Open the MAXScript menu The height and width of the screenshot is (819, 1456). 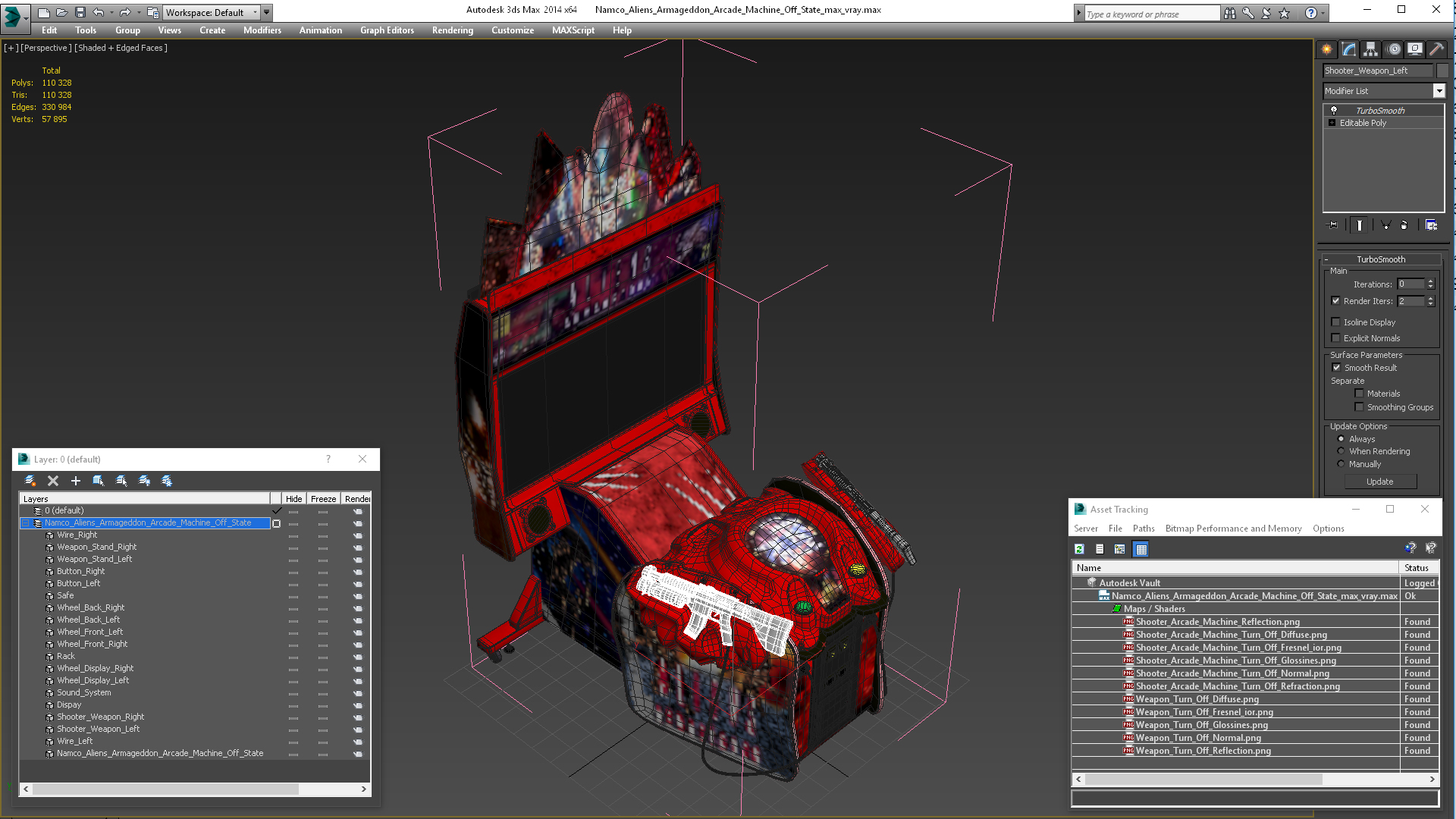click(573, 30)
